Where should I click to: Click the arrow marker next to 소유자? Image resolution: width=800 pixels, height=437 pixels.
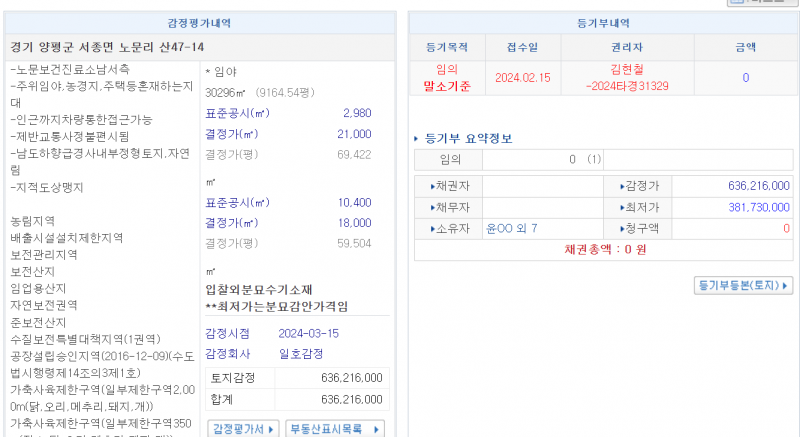click(431, 228)
